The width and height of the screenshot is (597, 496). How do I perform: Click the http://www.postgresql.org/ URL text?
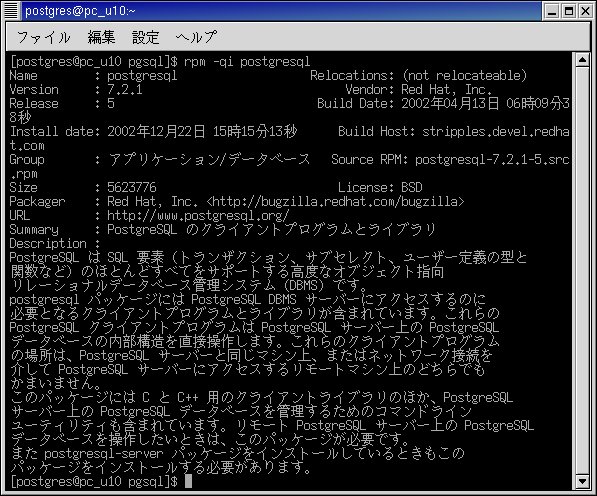198,216
